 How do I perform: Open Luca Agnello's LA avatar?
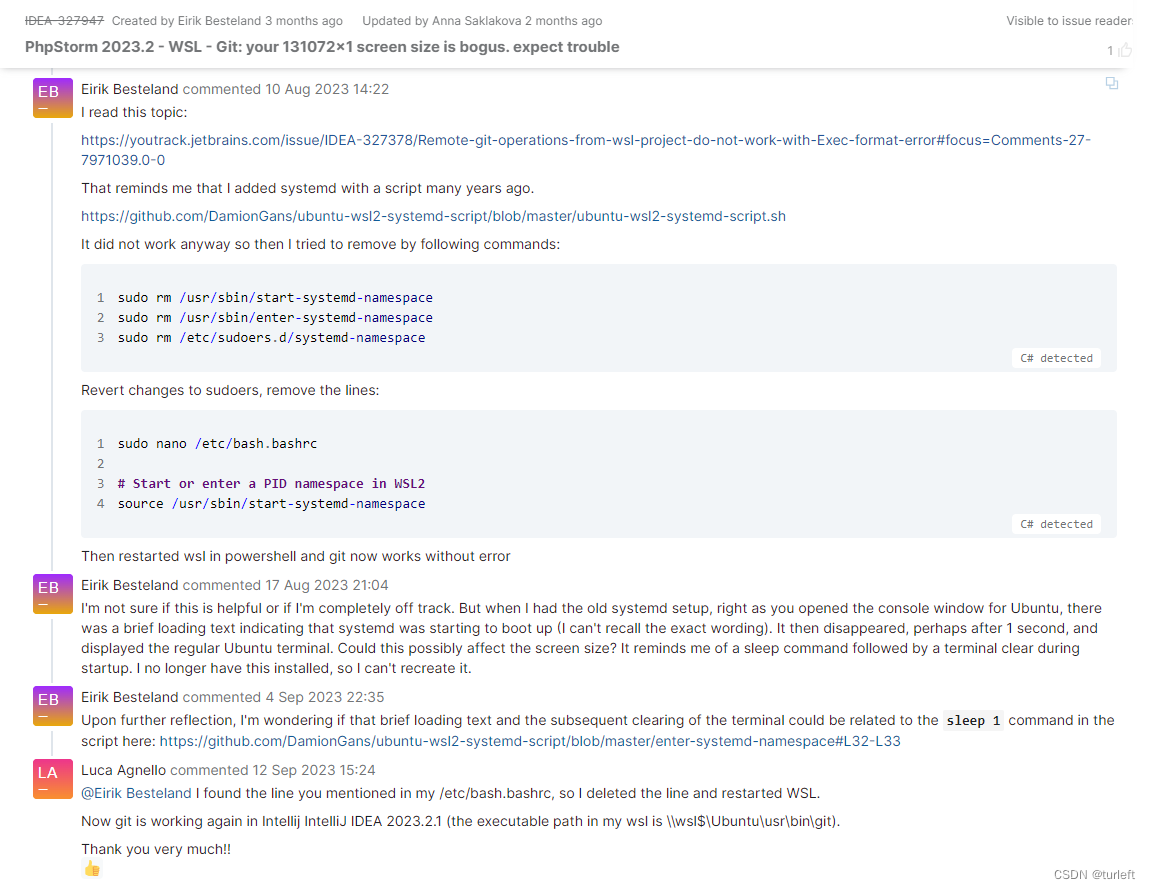point(53,778)
